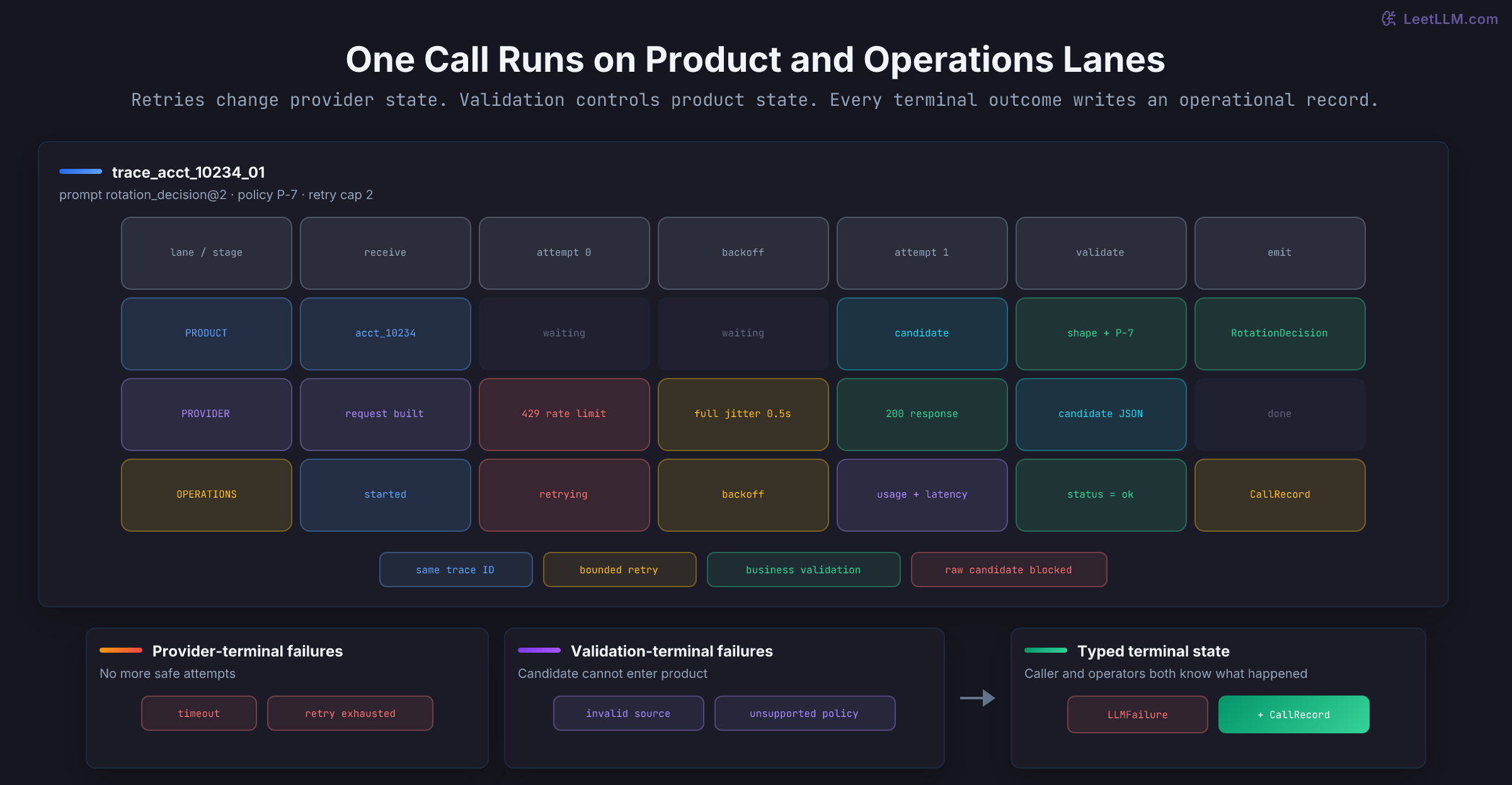Click the 'business validation' tag
This screenshot has height=785, width=1512.
coord(804,570)
